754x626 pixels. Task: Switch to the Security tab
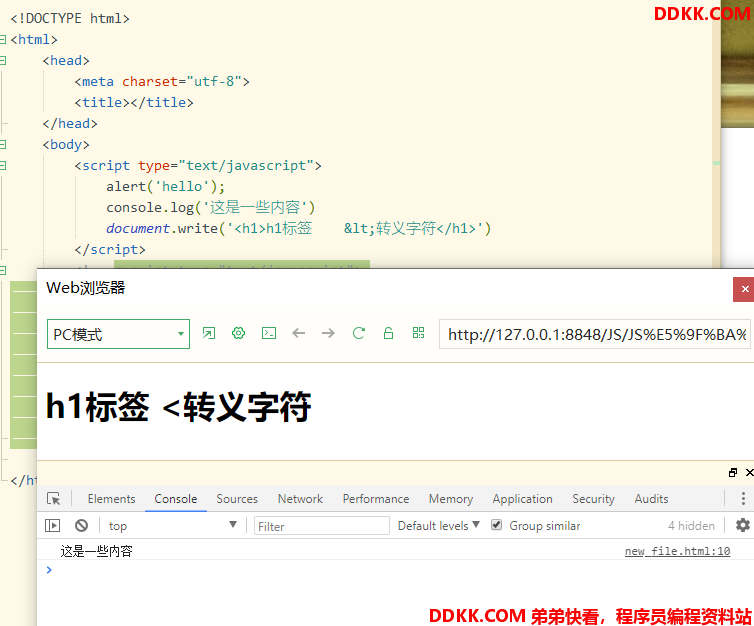pos(593,499)
